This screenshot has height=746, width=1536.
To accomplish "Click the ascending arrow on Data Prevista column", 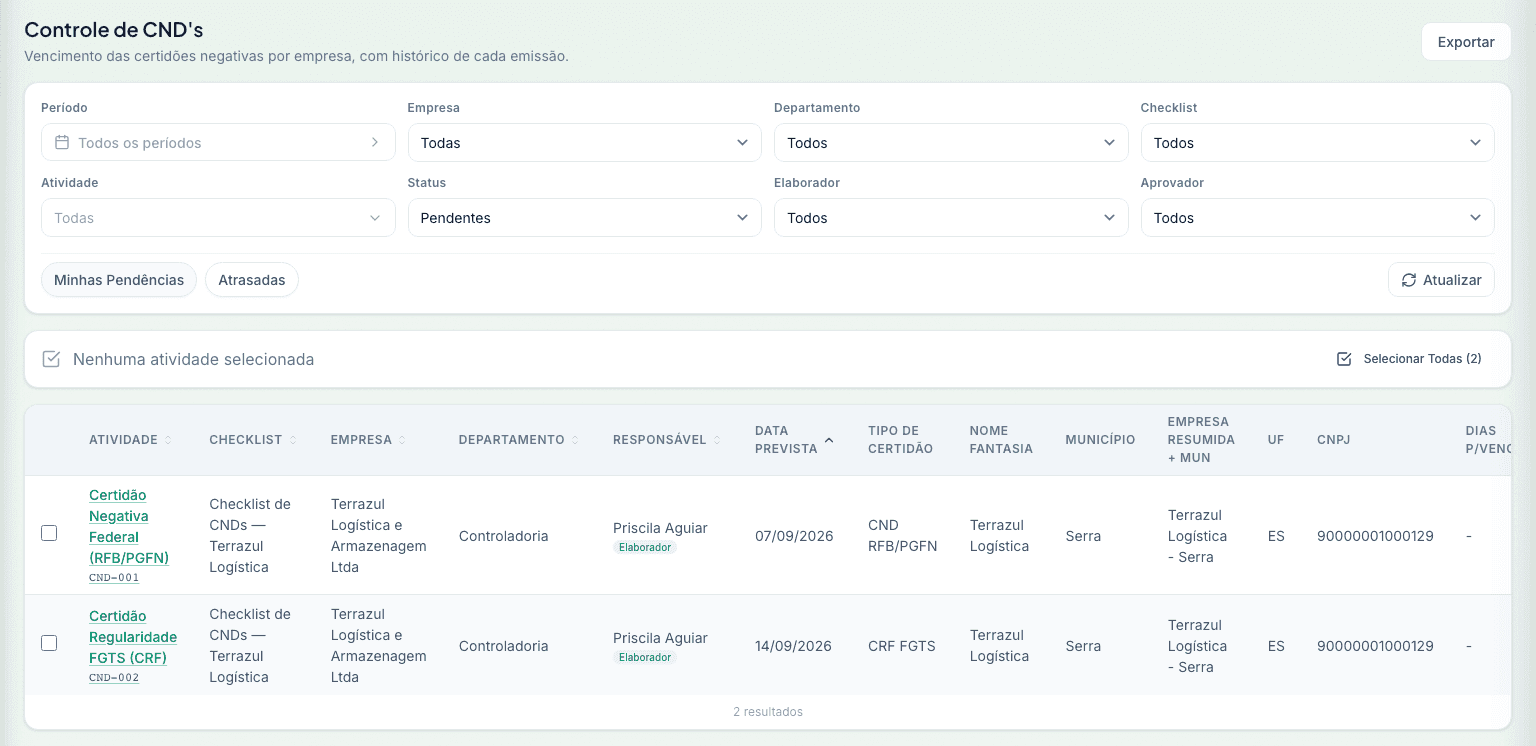I will [x=829, y=440].
